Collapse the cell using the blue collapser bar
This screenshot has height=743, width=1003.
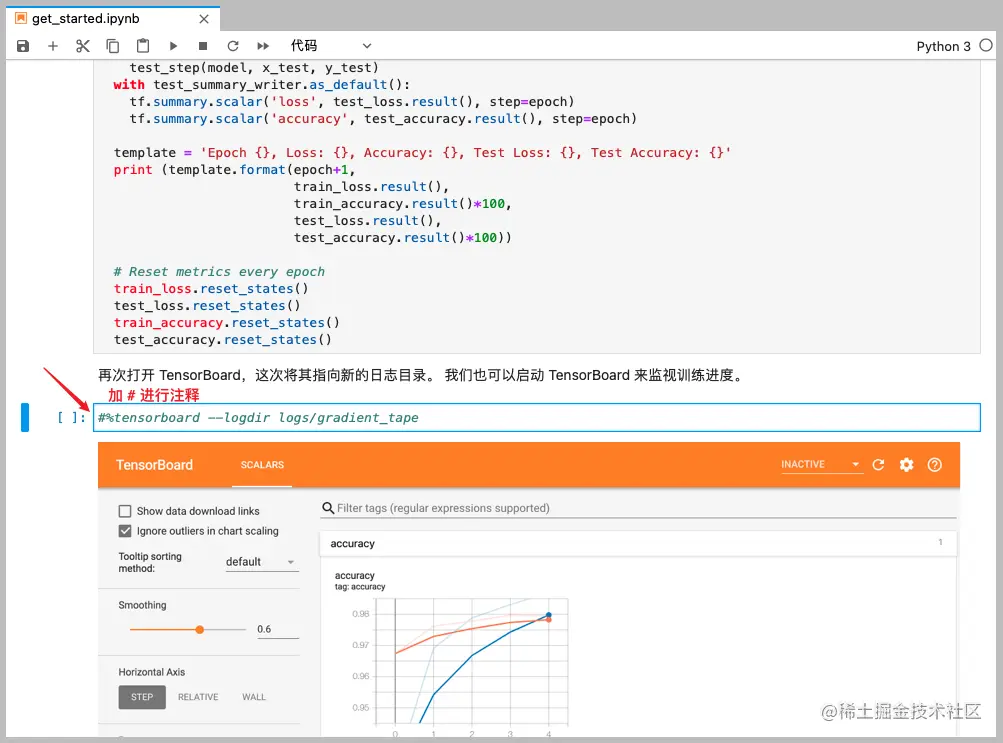click(25, 418)
